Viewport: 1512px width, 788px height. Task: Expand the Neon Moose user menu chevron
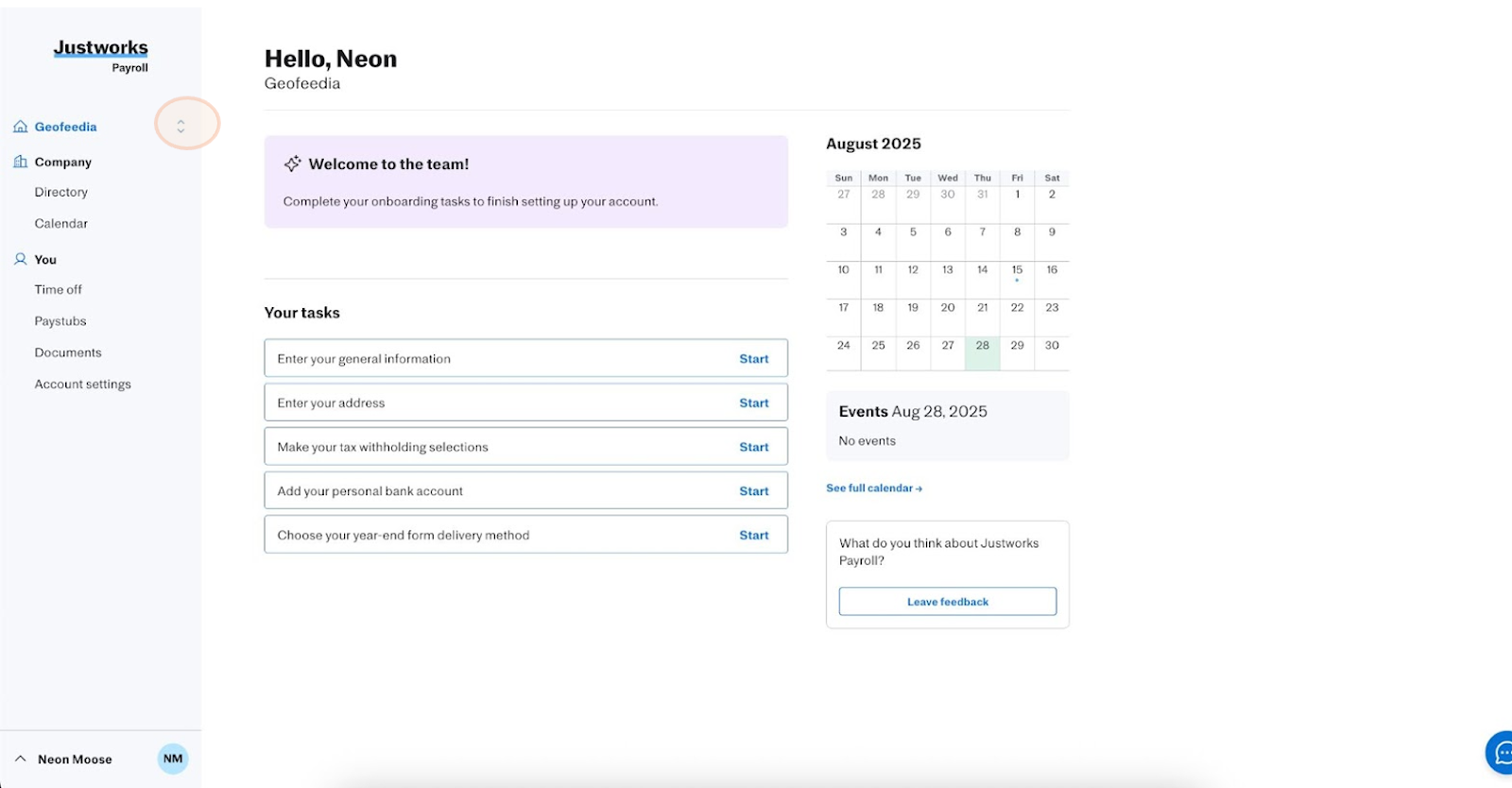(x=20, y=759)
